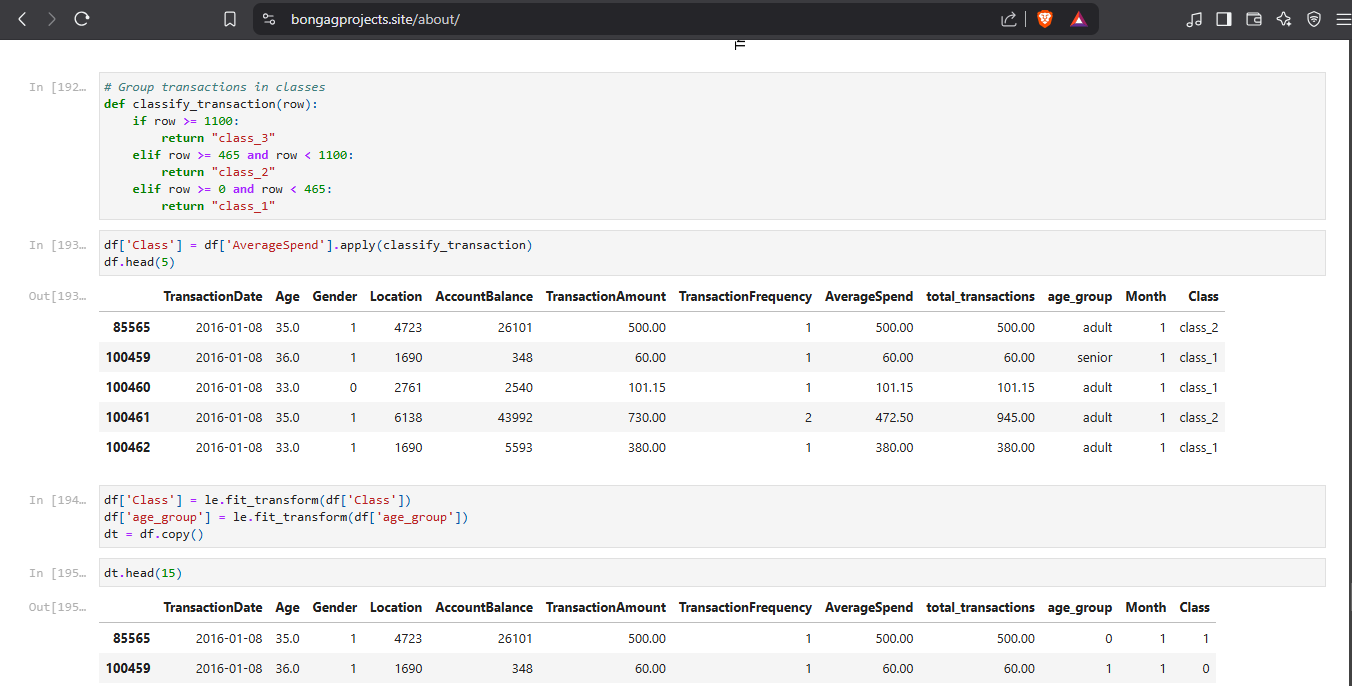Open the share icon in the address bar
Screen dimensions: 1352x686
point(1009,19)
